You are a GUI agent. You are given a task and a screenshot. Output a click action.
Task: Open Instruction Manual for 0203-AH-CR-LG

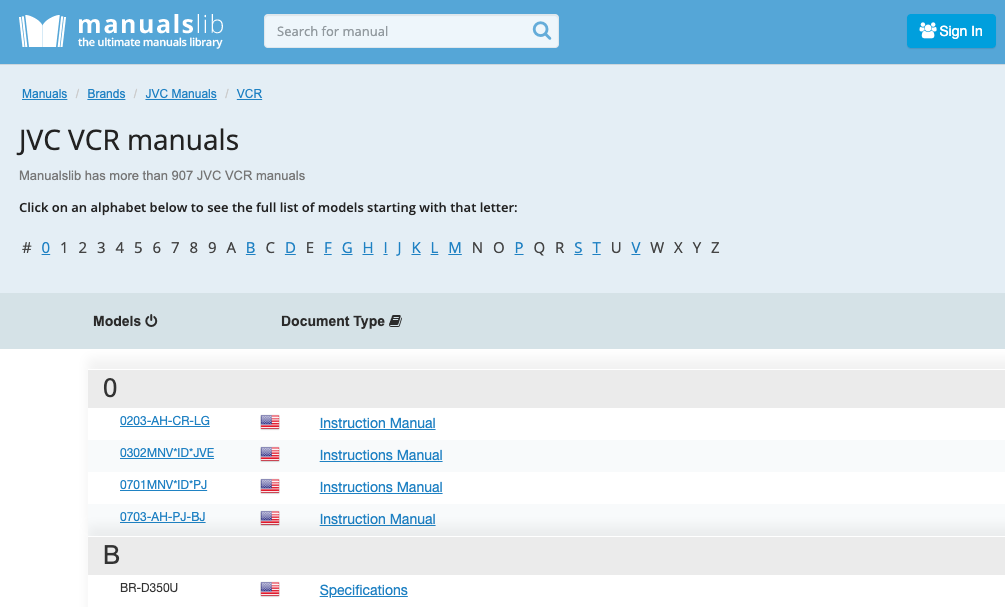click(378, 423)
